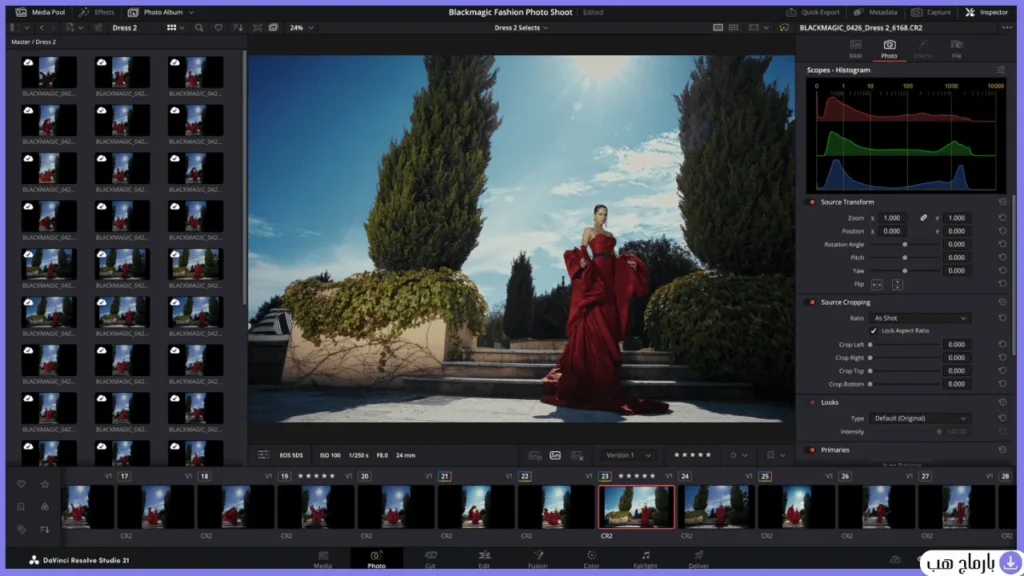Switch to the Media page

[323, 559]
